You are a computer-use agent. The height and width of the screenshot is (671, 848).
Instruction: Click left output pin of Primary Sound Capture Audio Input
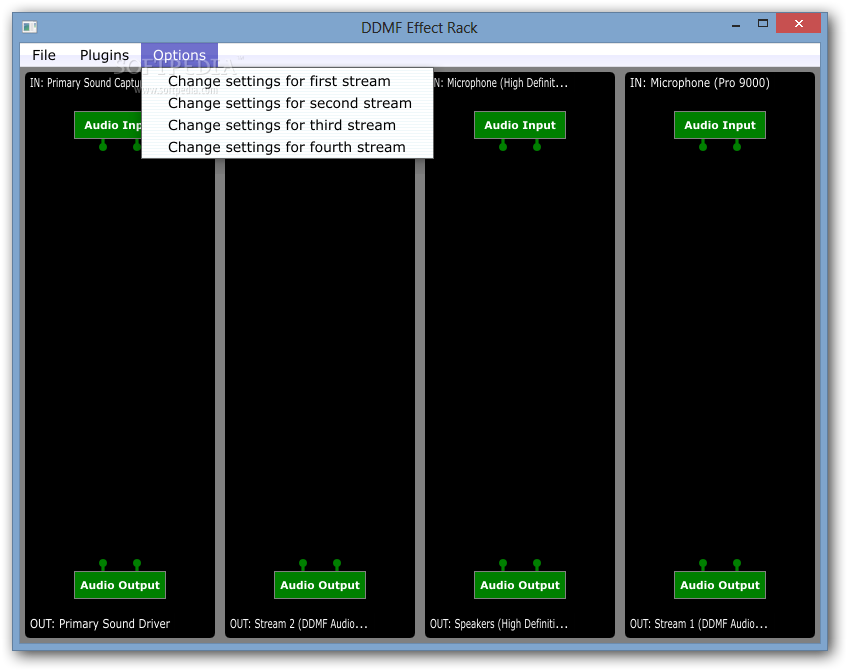click(103, 145)
